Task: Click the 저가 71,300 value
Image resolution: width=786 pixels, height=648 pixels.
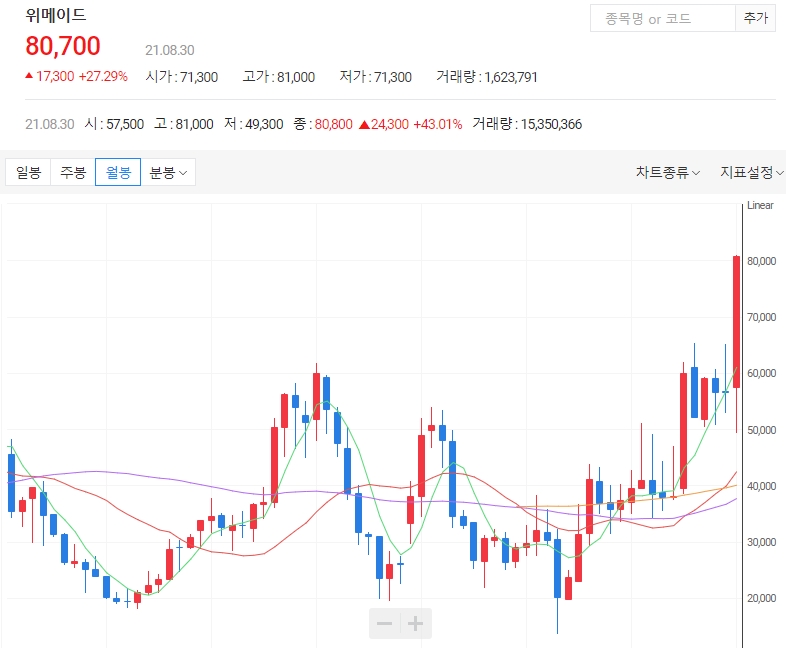Action: point(375,77)
